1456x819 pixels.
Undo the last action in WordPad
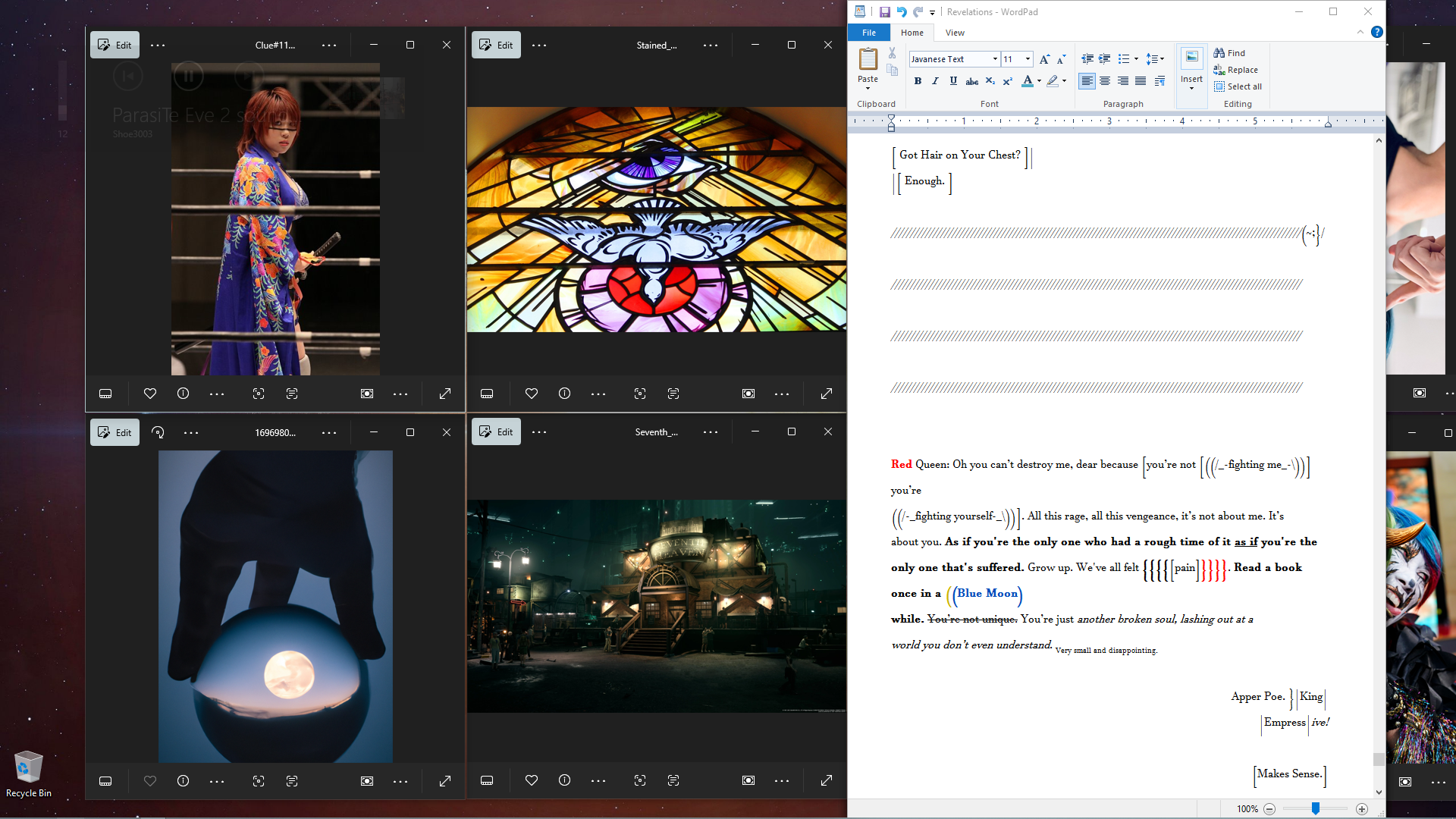point(901,12)
